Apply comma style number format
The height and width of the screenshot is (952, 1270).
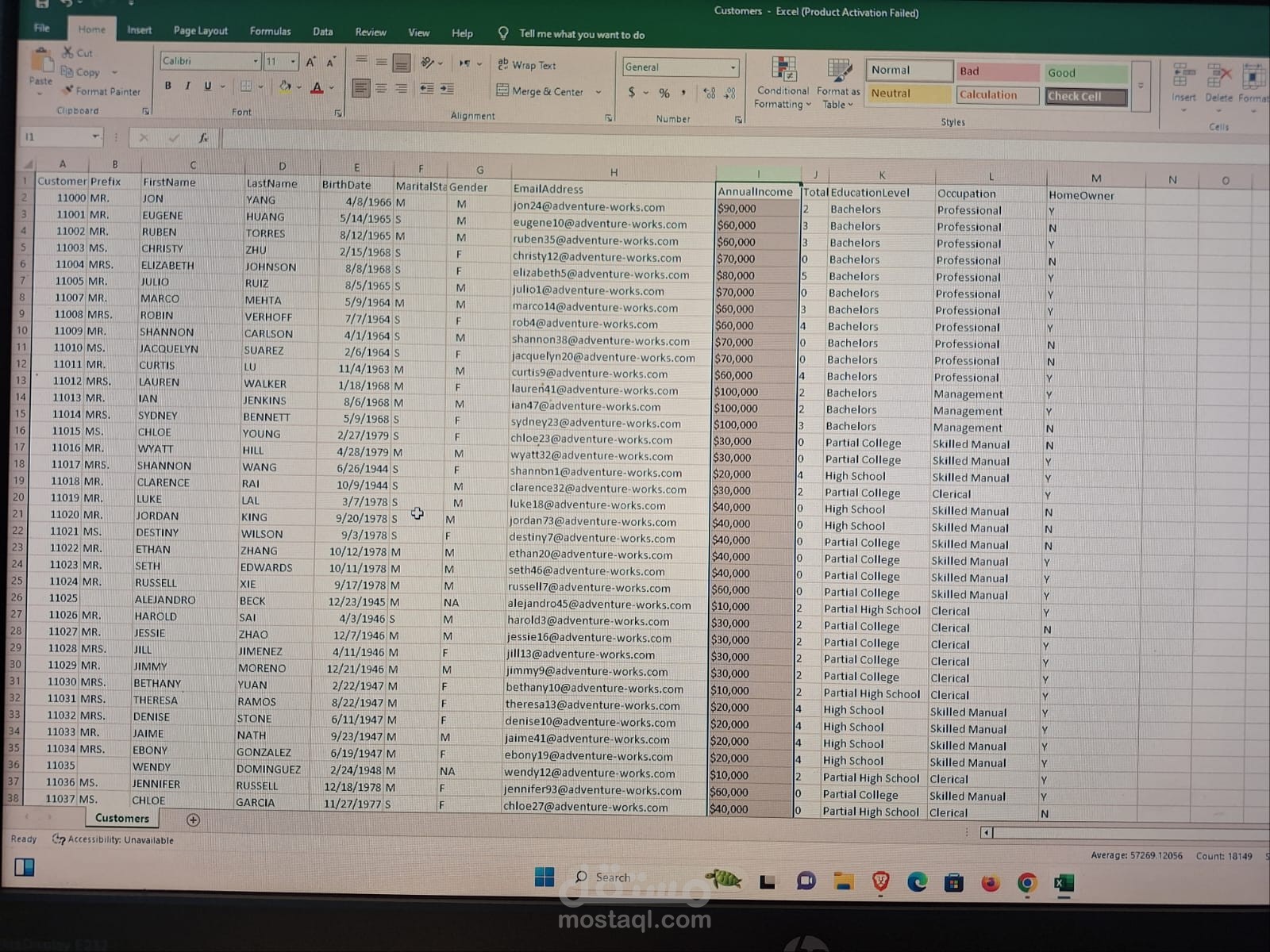[683, 94]
